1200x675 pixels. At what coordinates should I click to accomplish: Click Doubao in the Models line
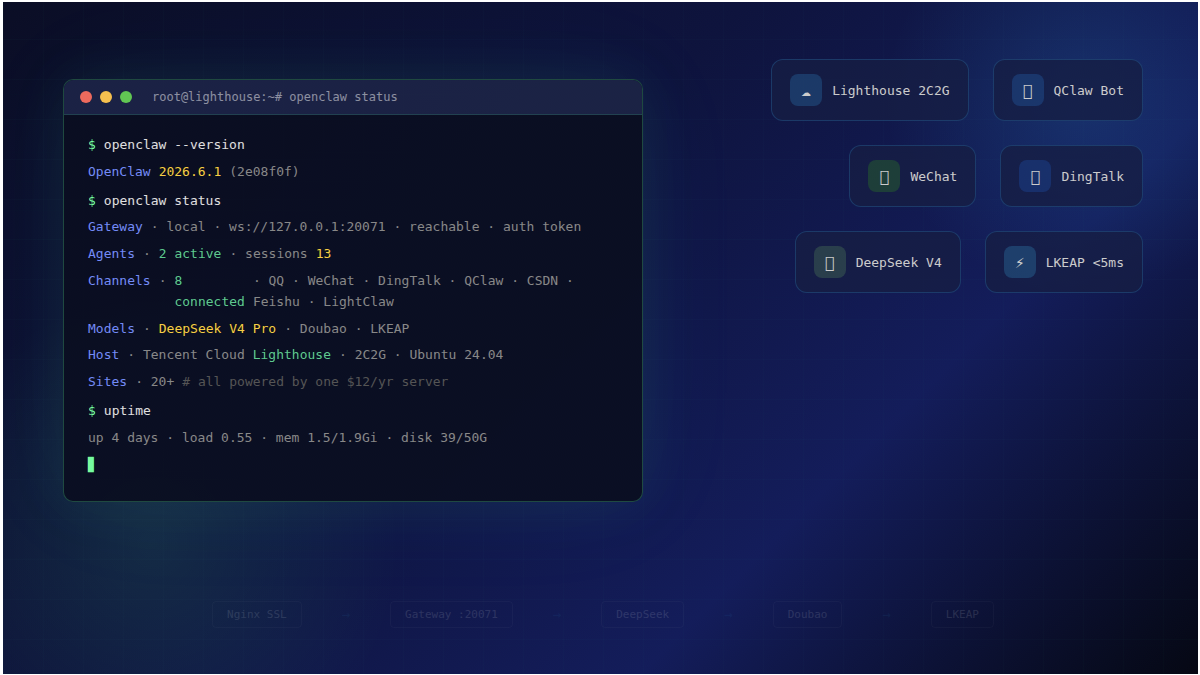(323, 329)
